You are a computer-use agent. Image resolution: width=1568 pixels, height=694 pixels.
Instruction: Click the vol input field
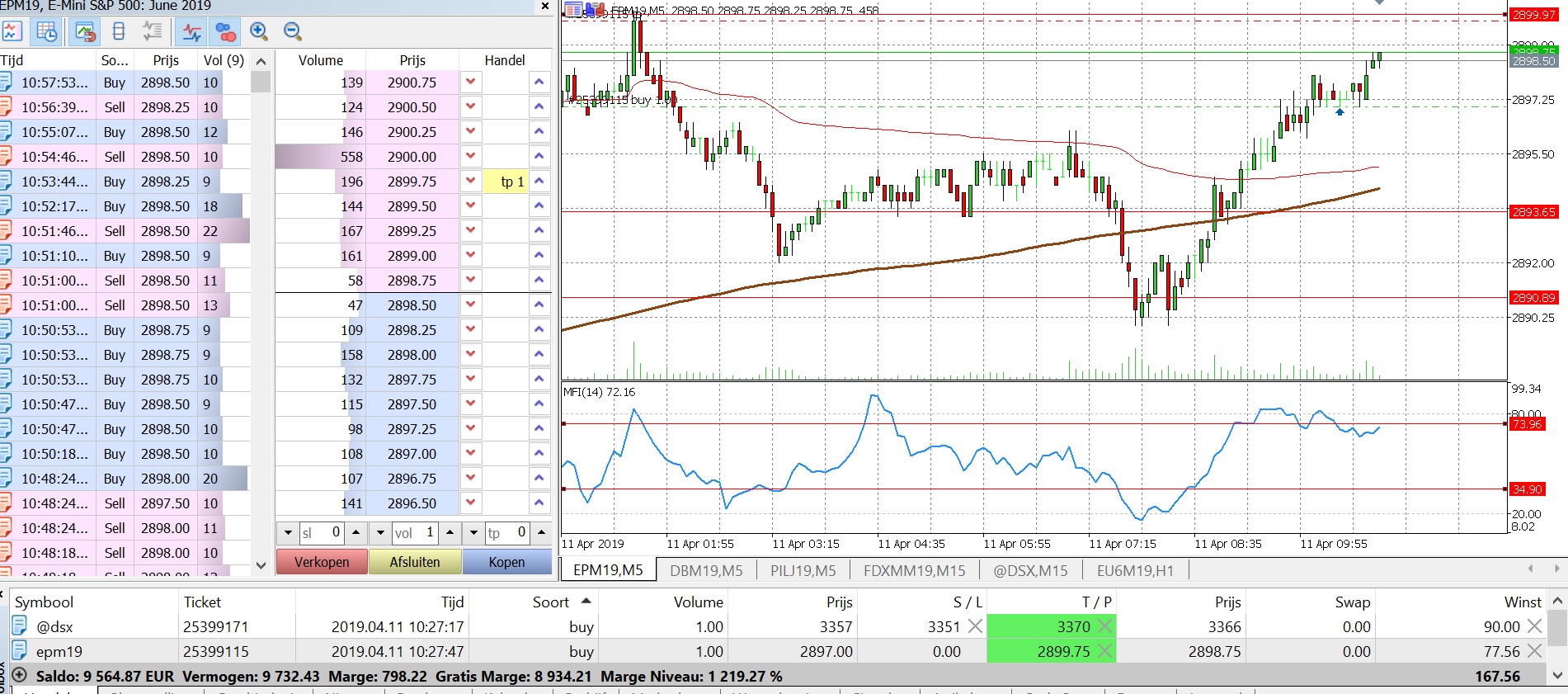click(415, 532)
